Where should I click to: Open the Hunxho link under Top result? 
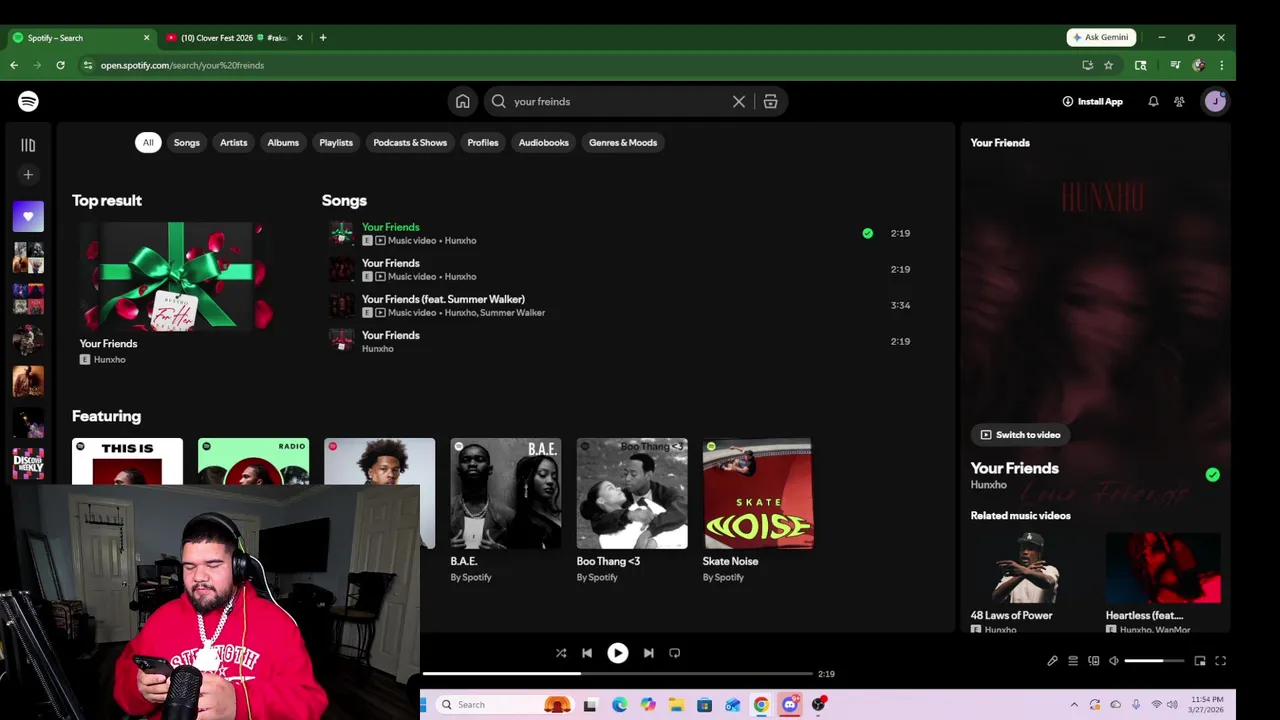click(109, 359)
